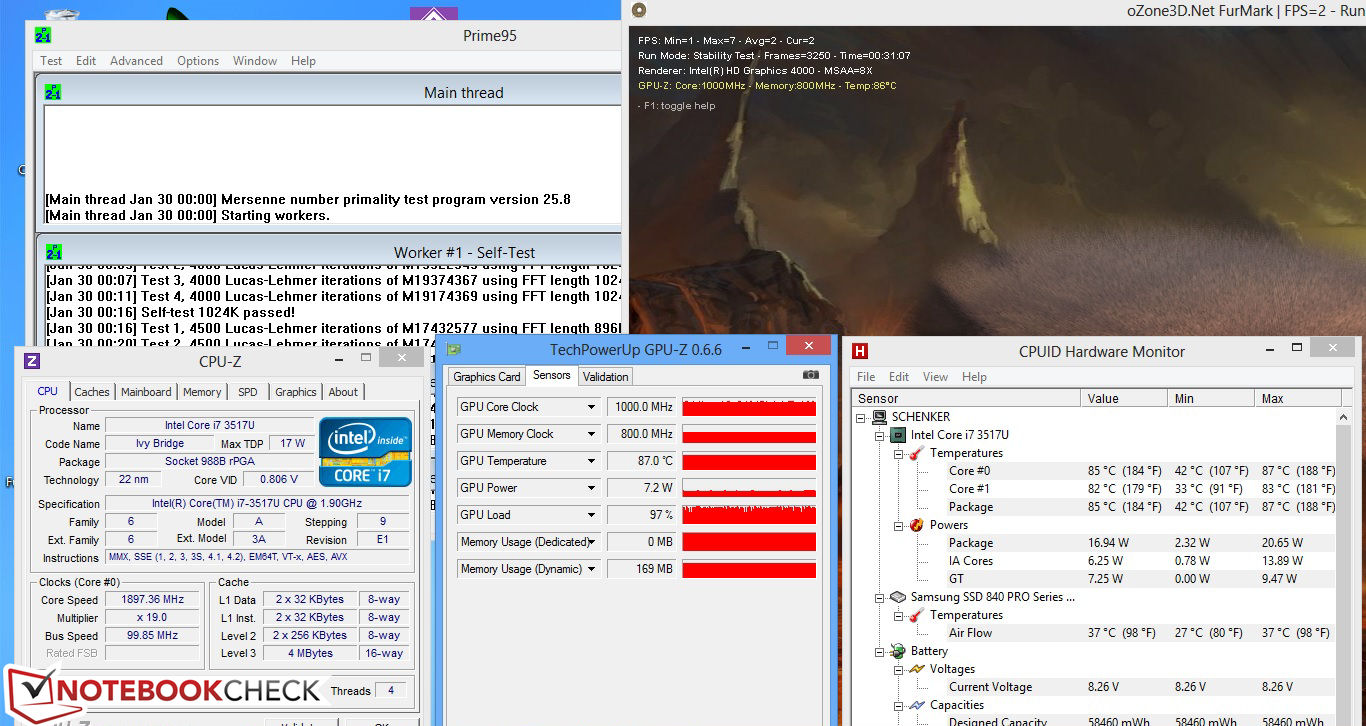1366x726 pixels.
Task: Click the Capacities icon under Battery
Action: tap(916, 705)
